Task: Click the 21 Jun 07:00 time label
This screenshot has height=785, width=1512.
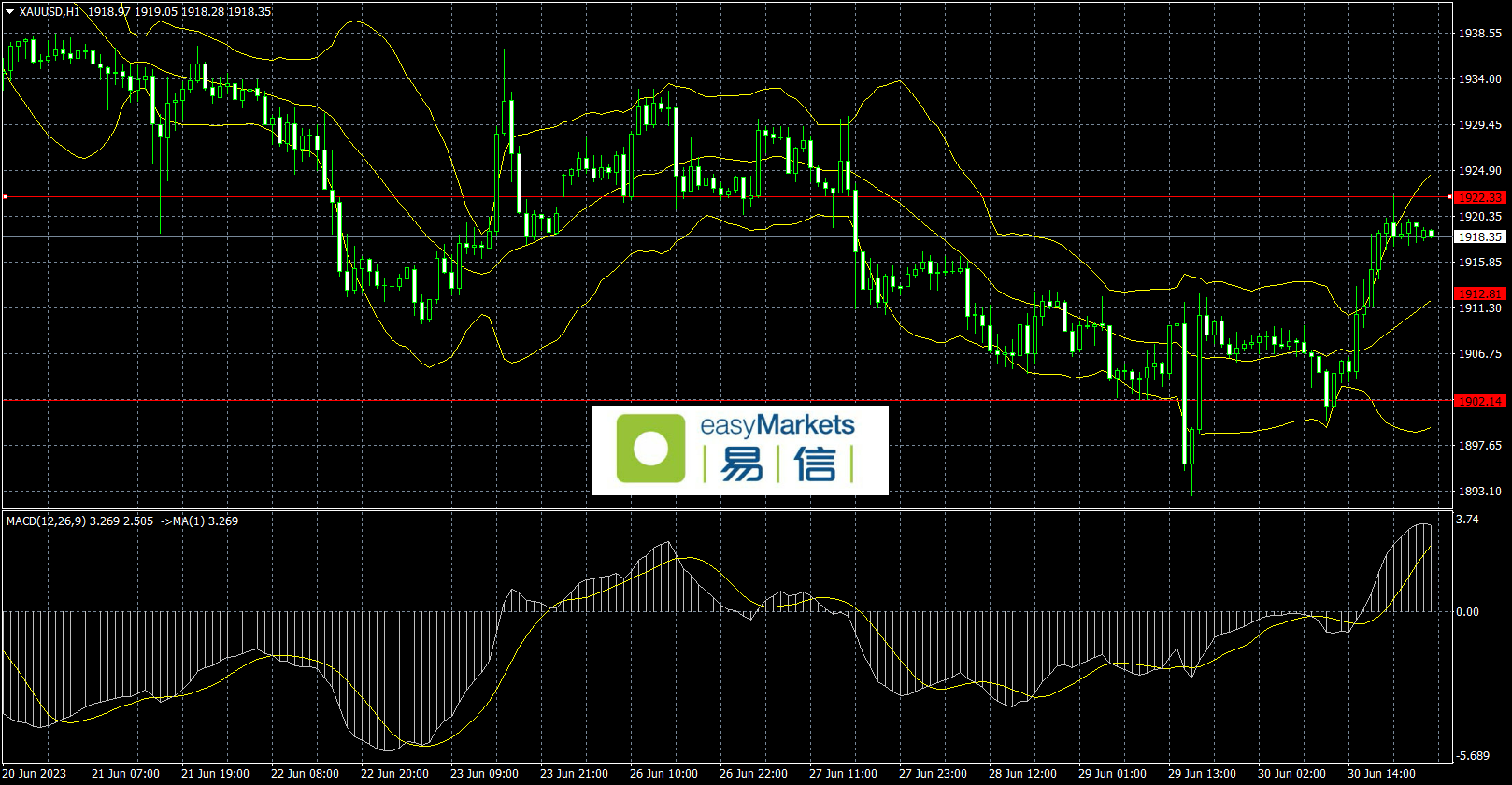Action: point(125,774)
